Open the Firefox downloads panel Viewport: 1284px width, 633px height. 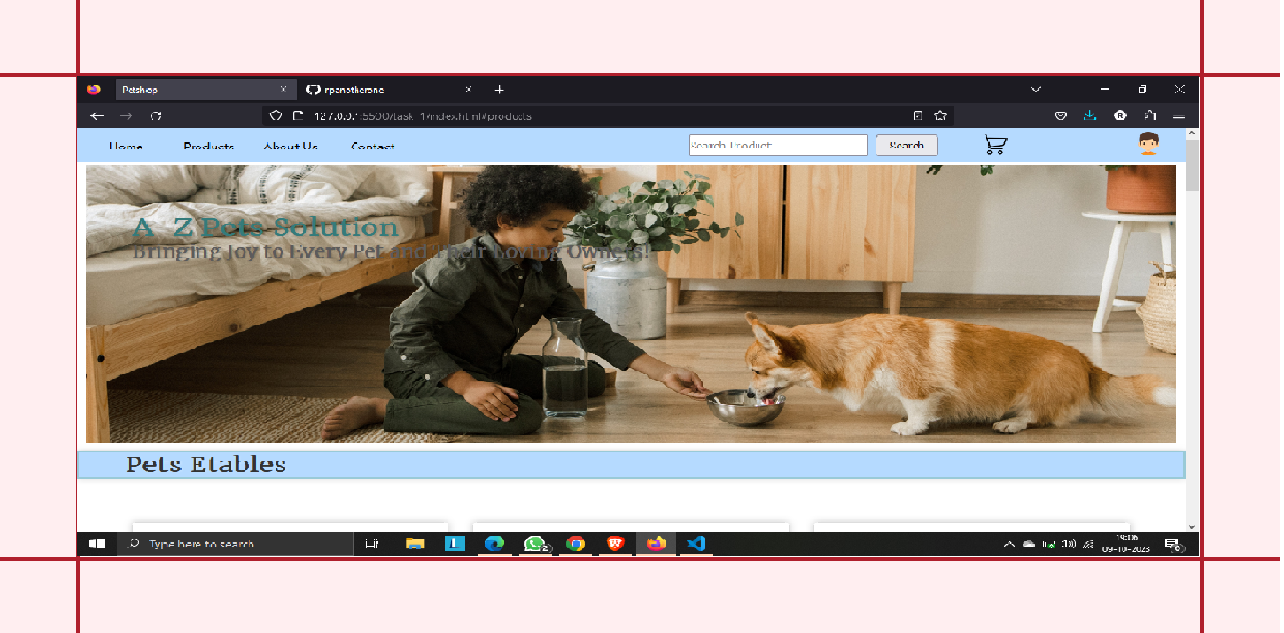coord(1090,116)
